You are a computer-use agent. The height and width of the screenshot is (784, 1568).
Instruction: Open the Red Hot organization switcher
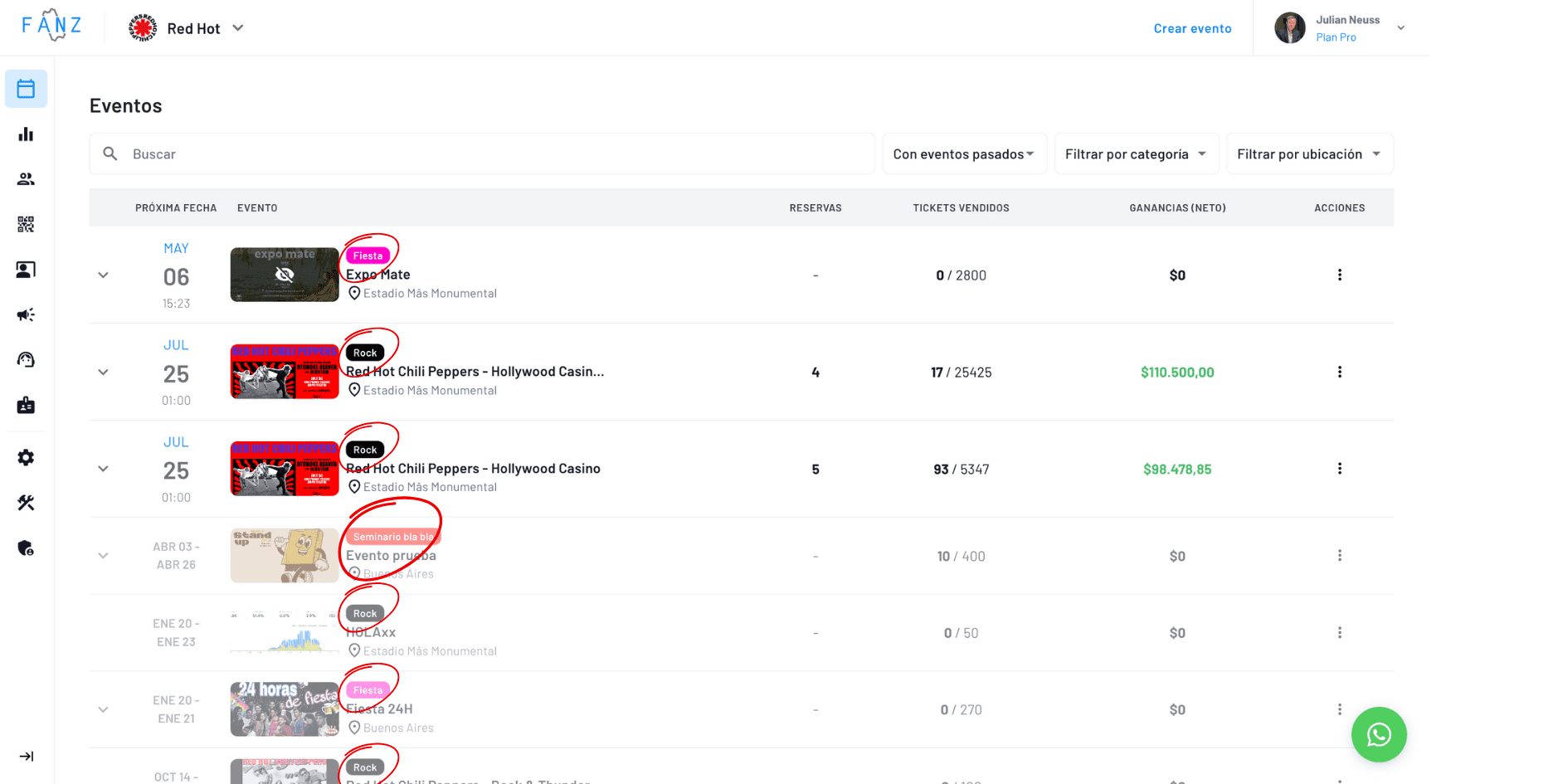click(x=187, y=28)
